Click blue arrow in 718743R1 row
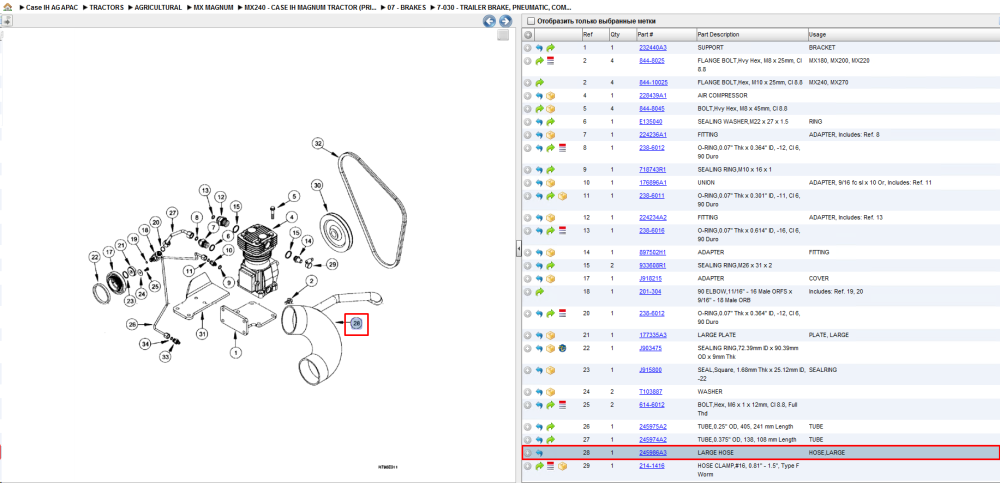Image resolution: width=1000 pixels, height=483 pixels. 540,170
